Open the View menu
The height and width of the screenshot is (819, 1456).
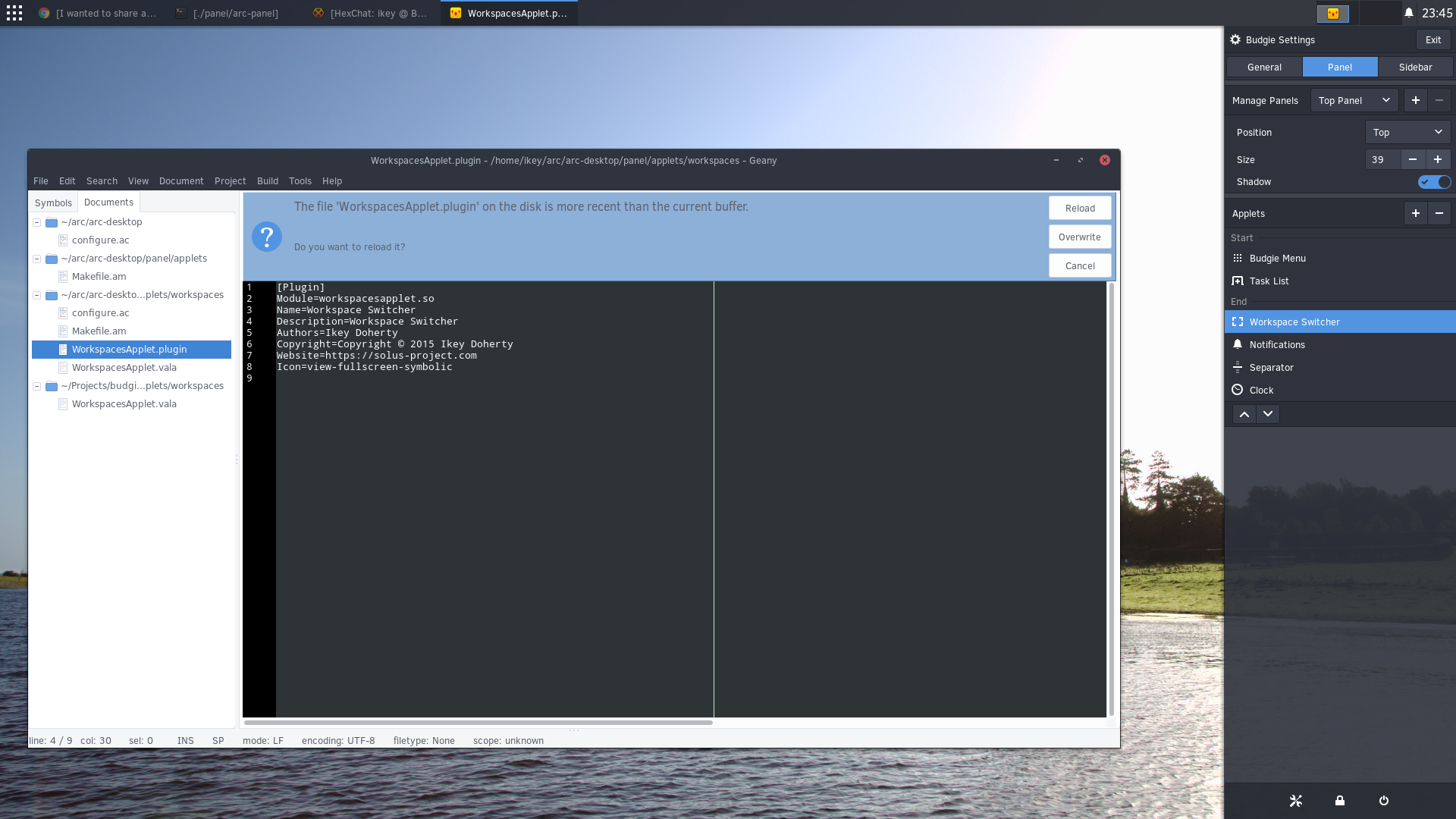[x=138, y=181]
